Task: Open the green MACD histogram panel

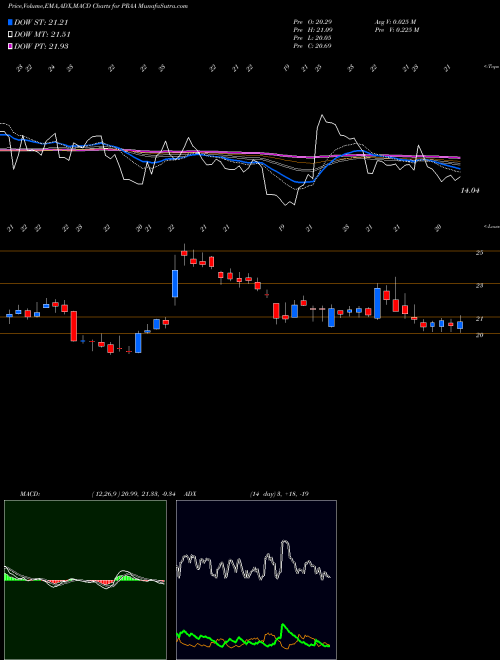Action: click(x=85, y=580)
